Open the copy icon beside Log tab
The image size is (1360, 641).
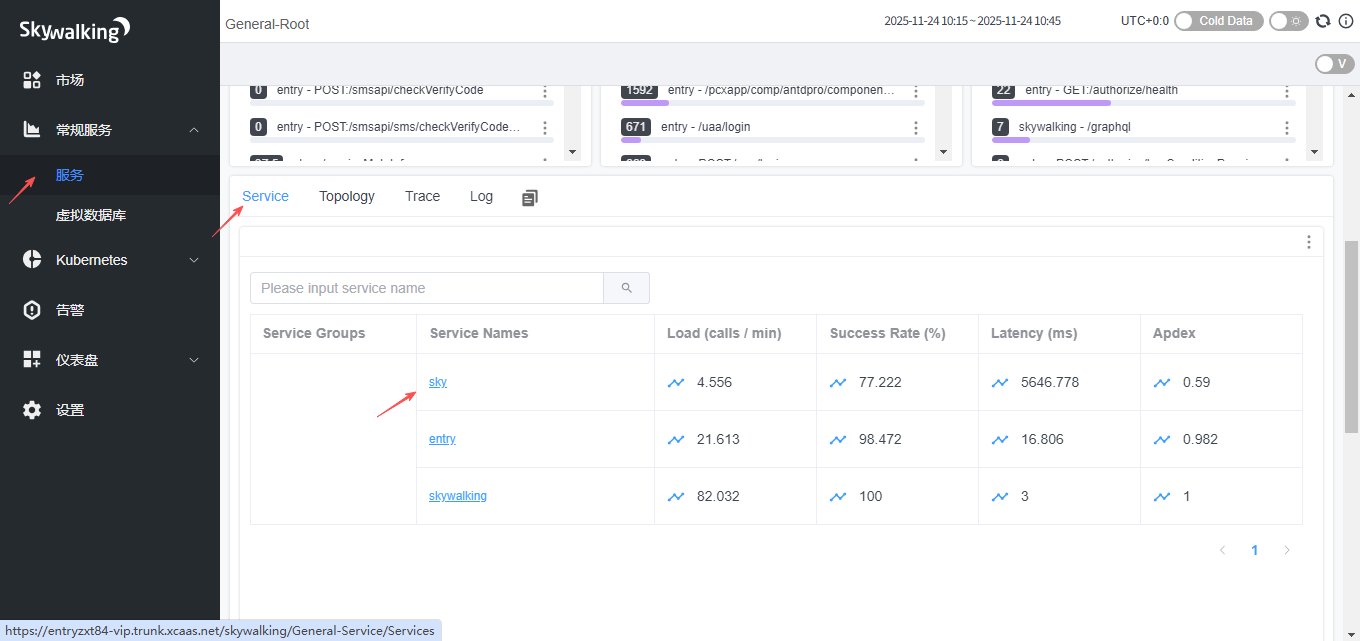click(530, 198)
